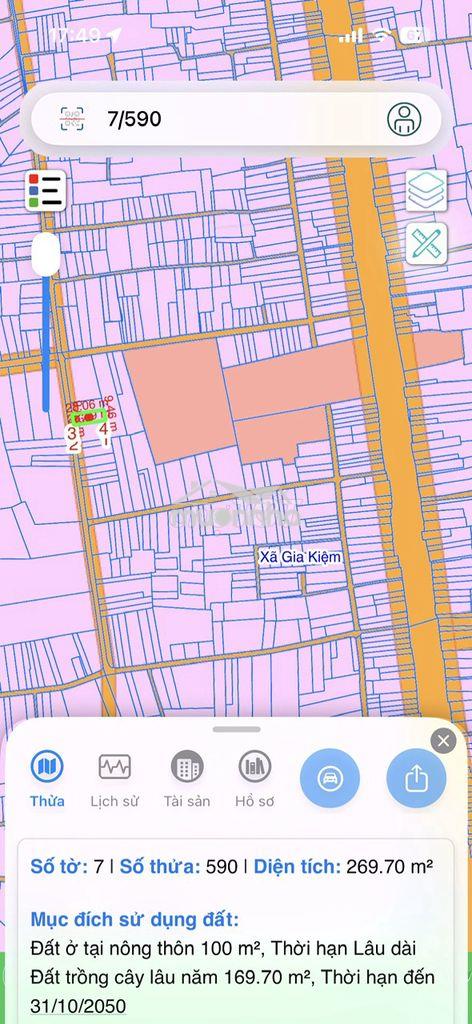Switch to the Lịch sử tab
The width and height of the screenshot is (472, 1024).
point(114,778)
